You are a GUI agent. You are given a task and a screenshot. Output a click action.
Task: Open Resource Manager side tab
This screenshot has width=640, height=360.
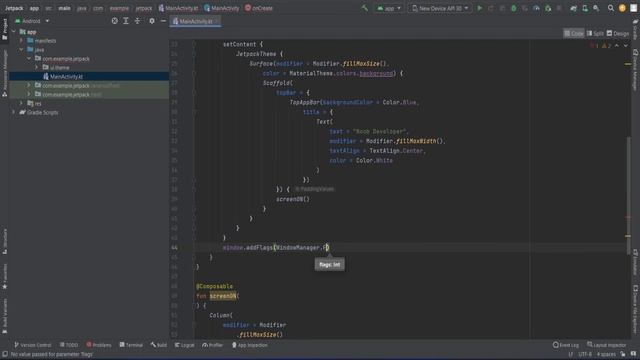(4, 73)
